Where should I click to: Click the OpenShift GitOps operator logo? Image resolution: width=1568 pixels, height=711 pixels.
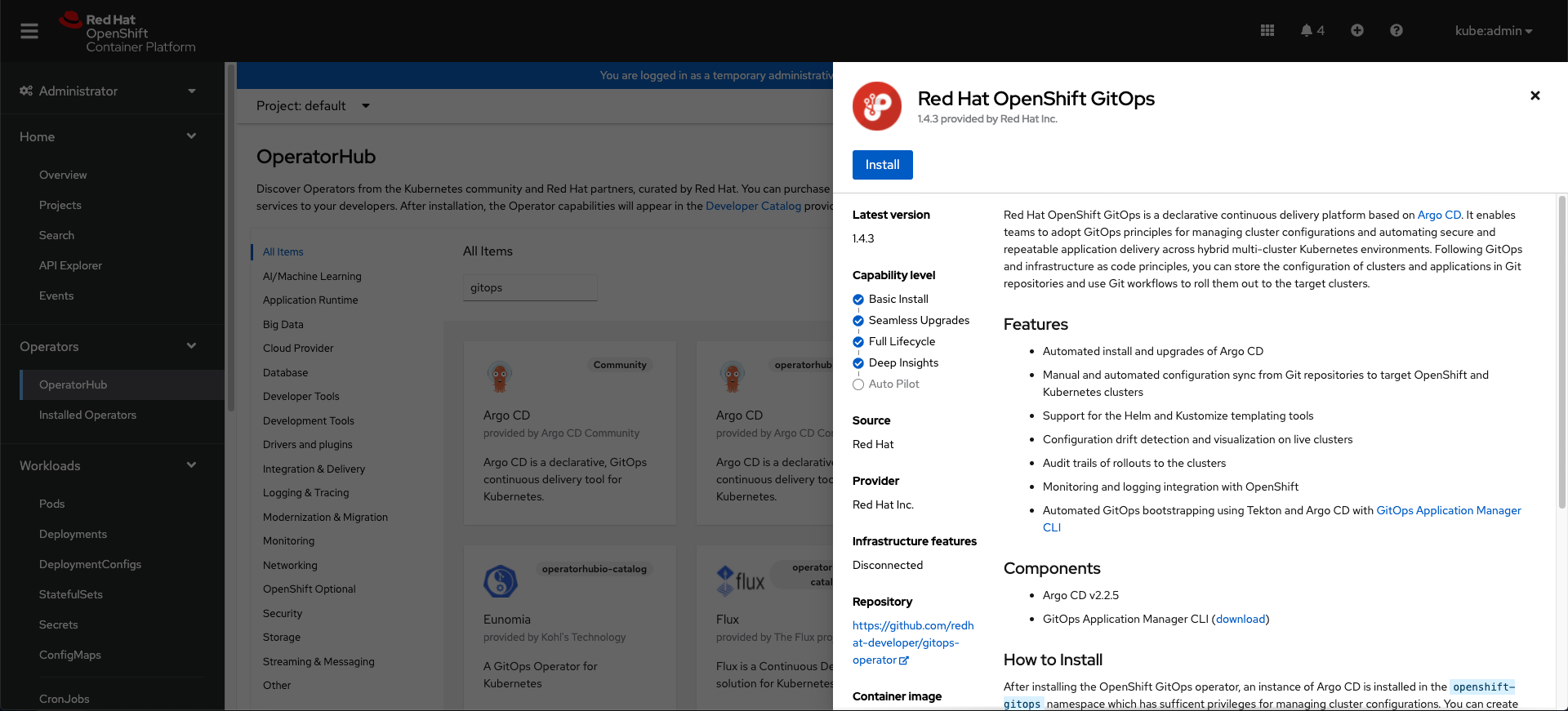877,106
